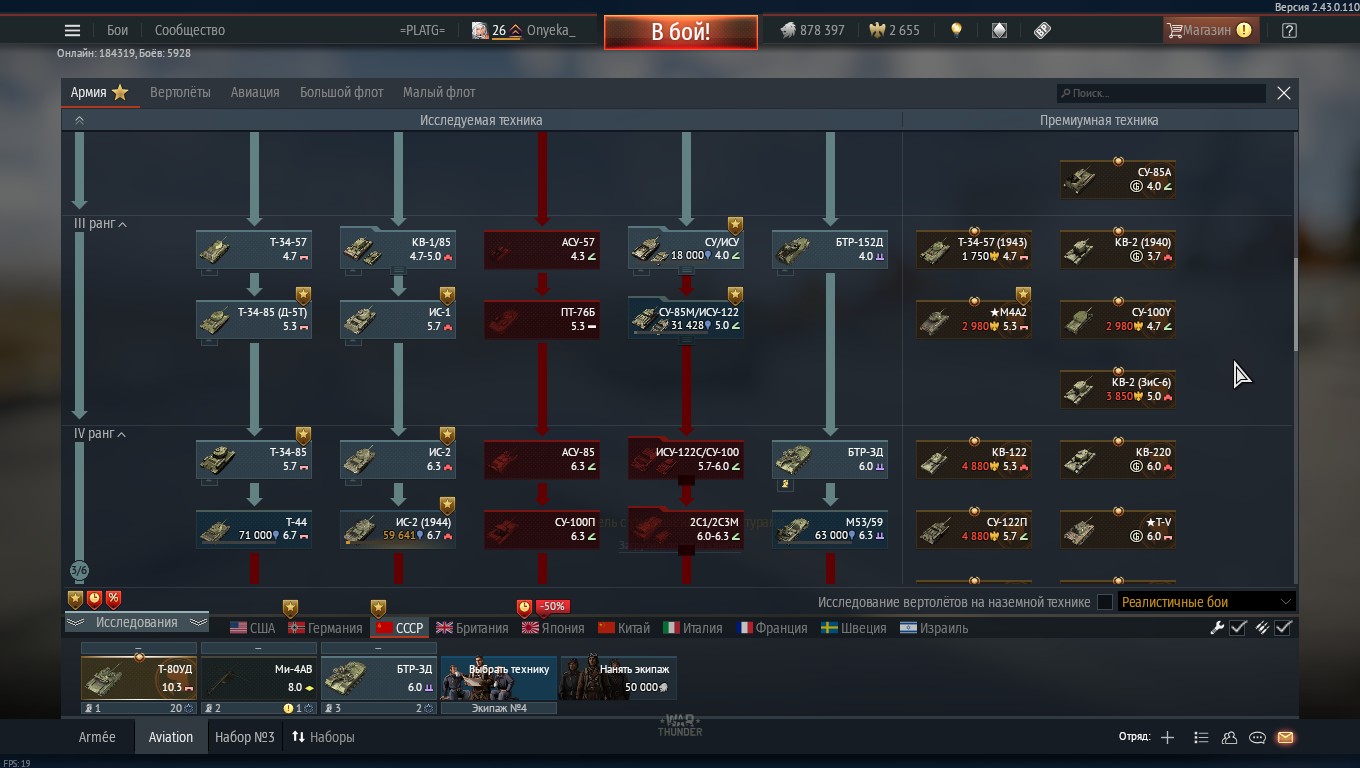Image resolution: width=1360 pixels, height=768 pixels.
Task: Open the contacts friends icon
Action: click(1229, 737)
